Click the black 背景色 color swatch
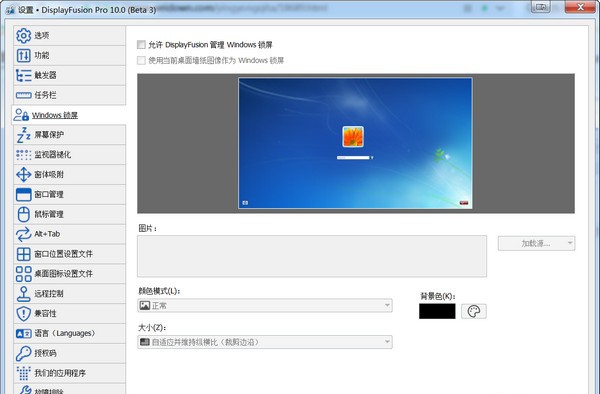This screenshot has width=600, height=394. 437,311
